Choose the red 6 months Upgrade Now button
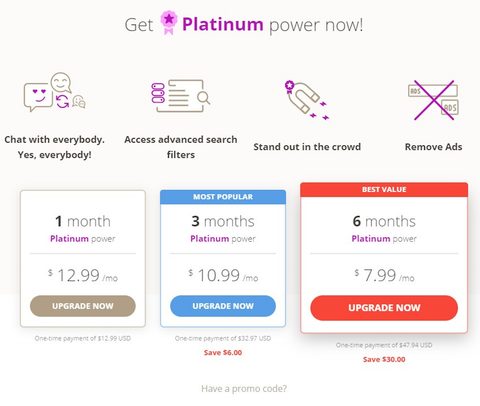The width and height of the screenshot is (480, 406). click(x=384, y=308)
